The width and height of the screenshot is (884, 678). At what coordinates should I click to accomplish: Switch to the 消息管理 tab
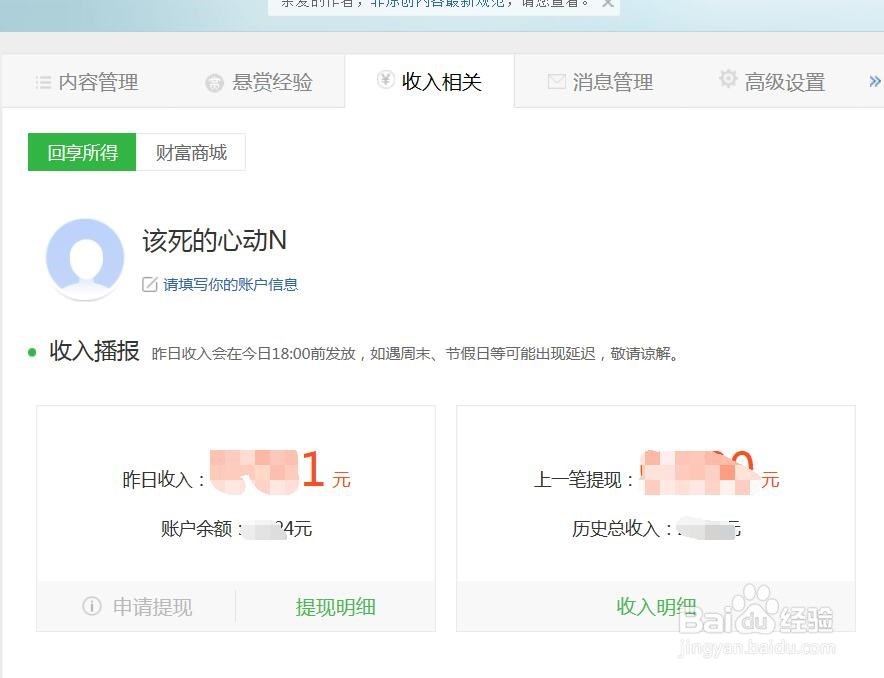(615, 82)
